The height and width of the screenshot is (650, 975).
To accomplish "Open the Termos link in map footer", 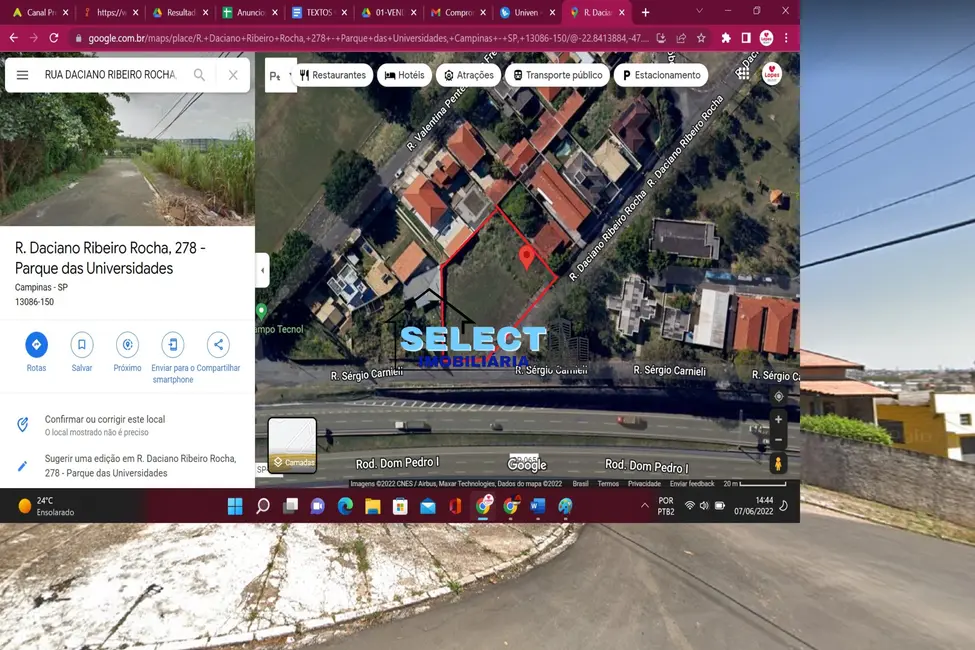I will [x=608, y=483].
